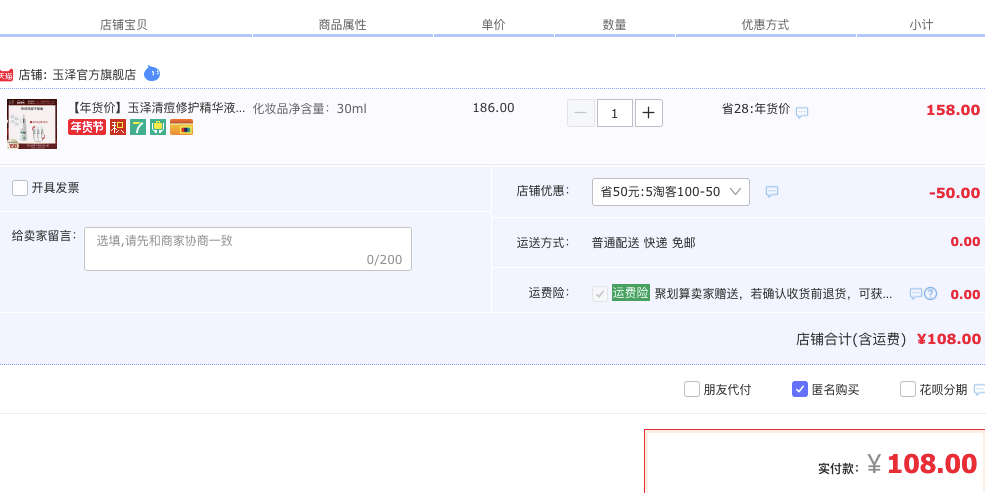Click the 花呗分期 label text
985x493 pixels.
click(x=943, y=390)
